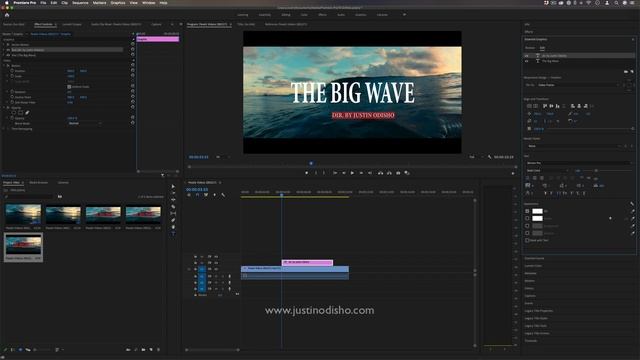Select the Track Select Forward tool
This screenshot has width=640, height=360.
(x=173, y=193)
